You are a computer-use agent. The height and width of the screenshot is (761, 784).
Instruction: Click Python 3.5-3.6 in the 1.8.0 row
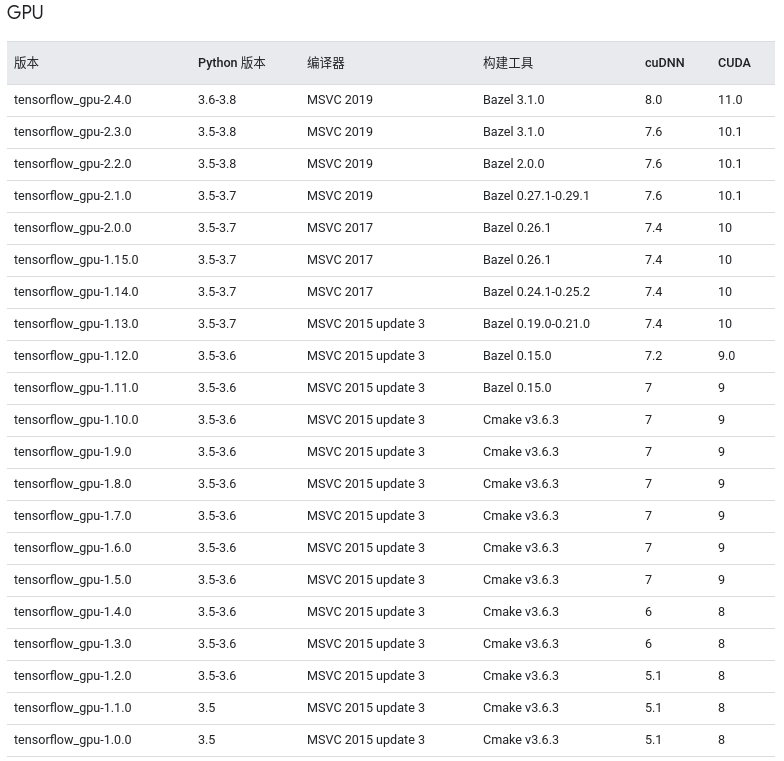coord(217,484)
